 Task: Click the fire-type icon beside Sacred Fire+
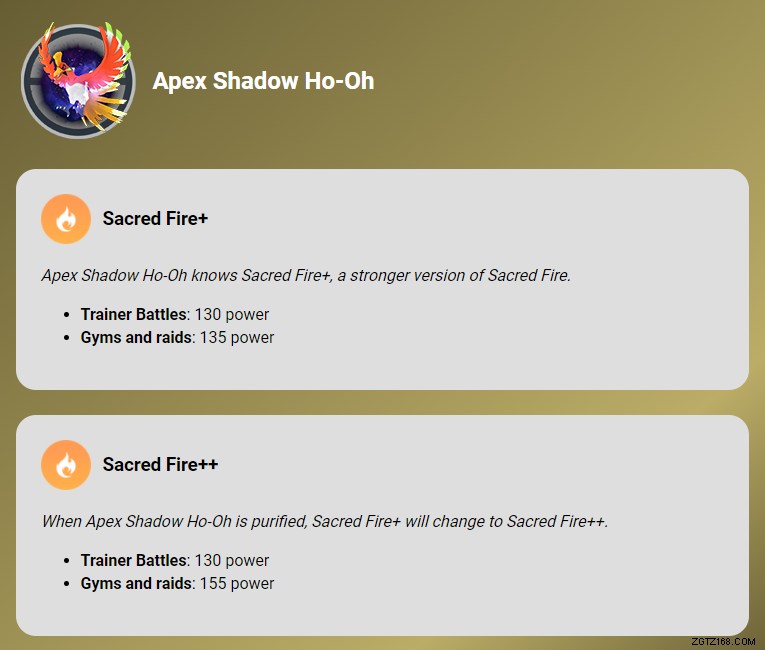pyautogui.click(x=66, y=219)
